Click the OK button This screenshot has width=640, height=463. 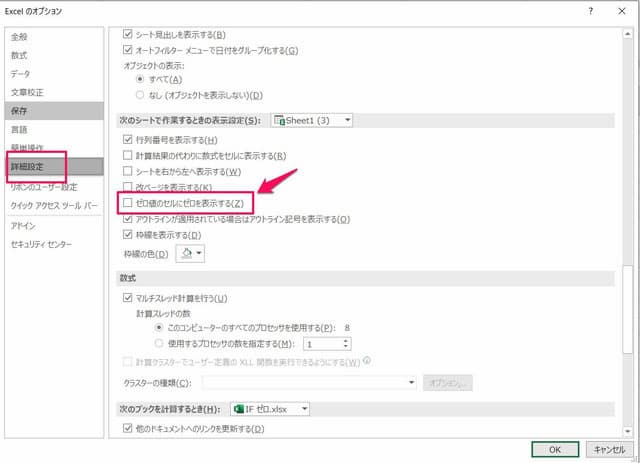click(555, 450)
